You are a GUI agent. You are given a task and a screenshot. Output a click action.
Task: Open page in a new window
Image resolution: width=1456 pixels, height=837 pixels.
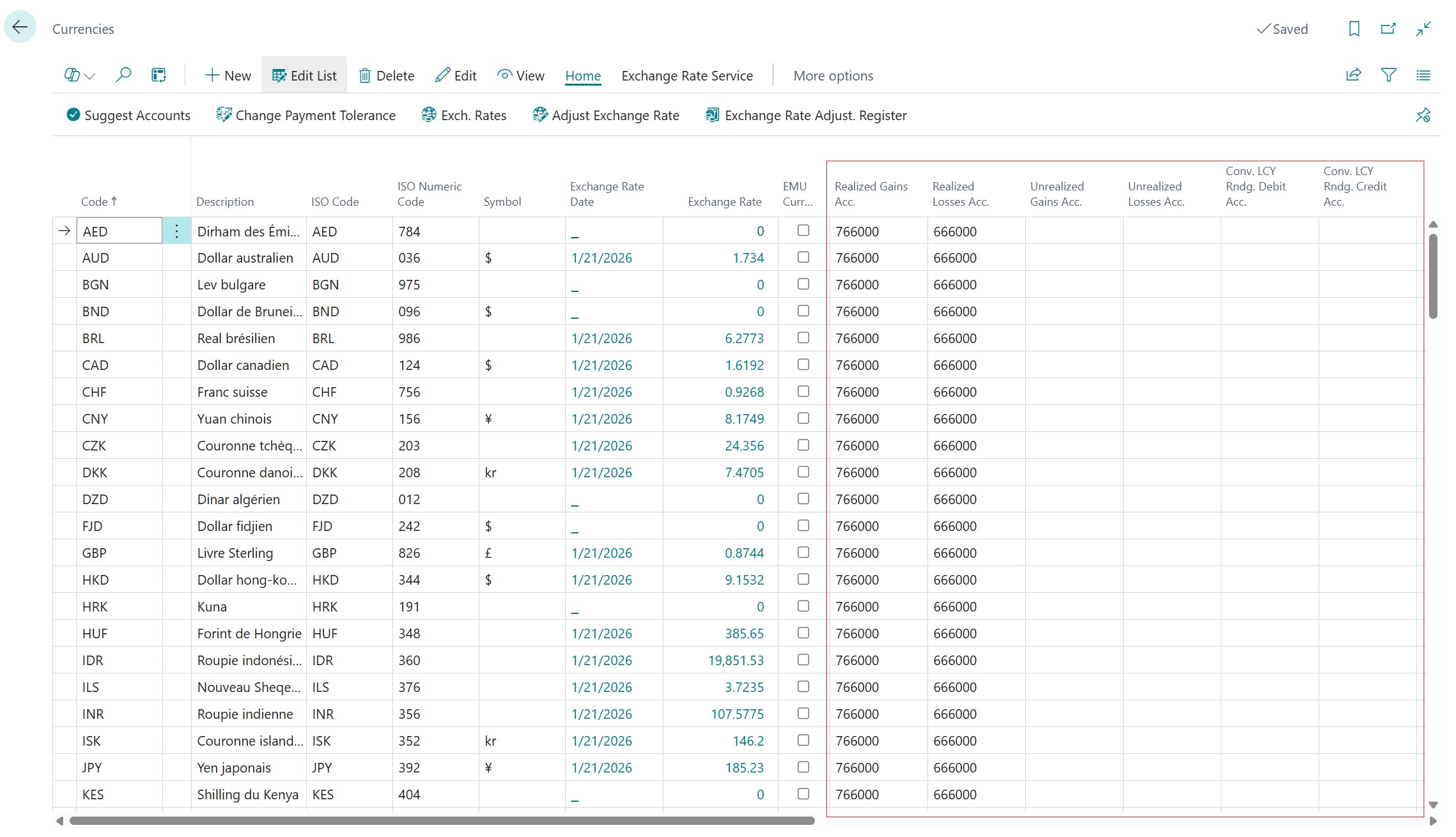pyautogui.click(x=1388, y=29)
